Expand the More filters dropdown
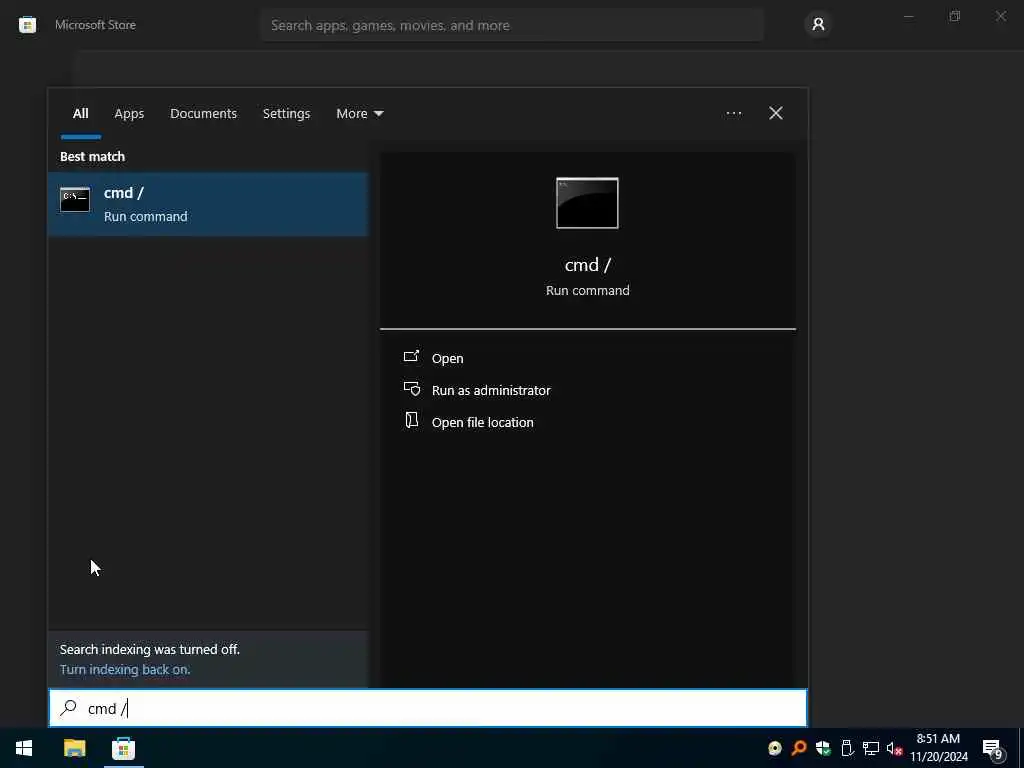 pyautogui.click(x=359, y=114)
